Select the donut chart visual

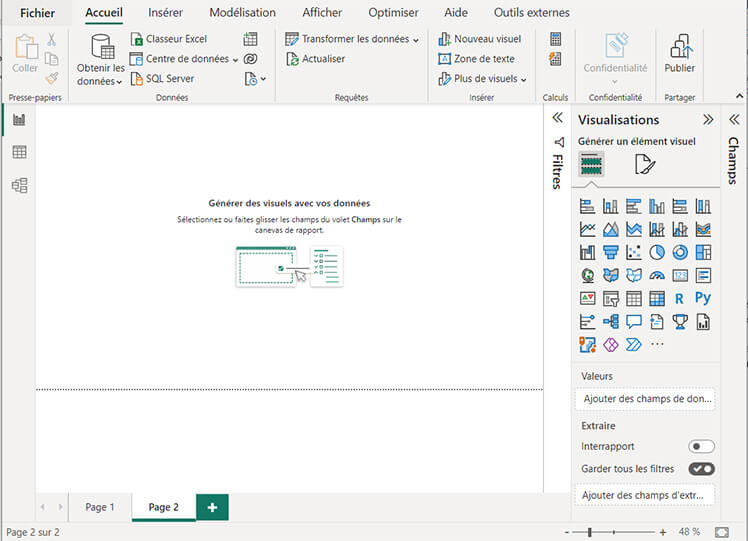680,252
